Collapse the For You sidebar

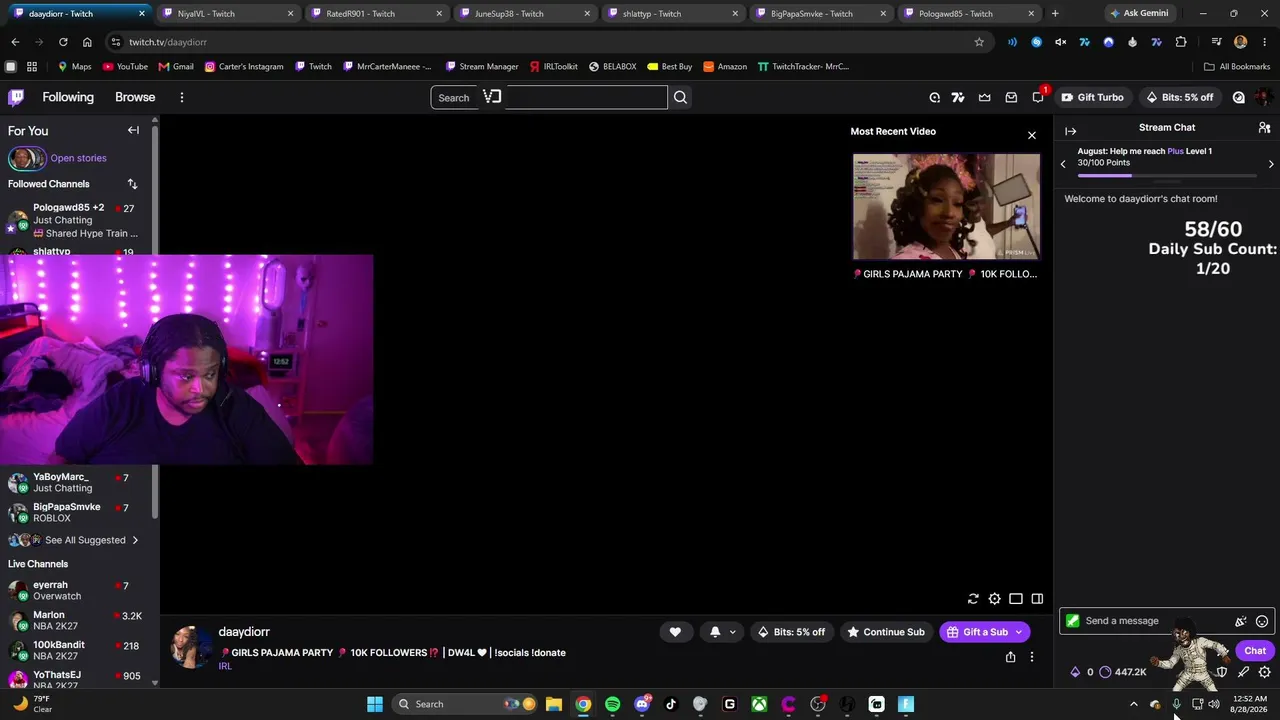(133, 130)
